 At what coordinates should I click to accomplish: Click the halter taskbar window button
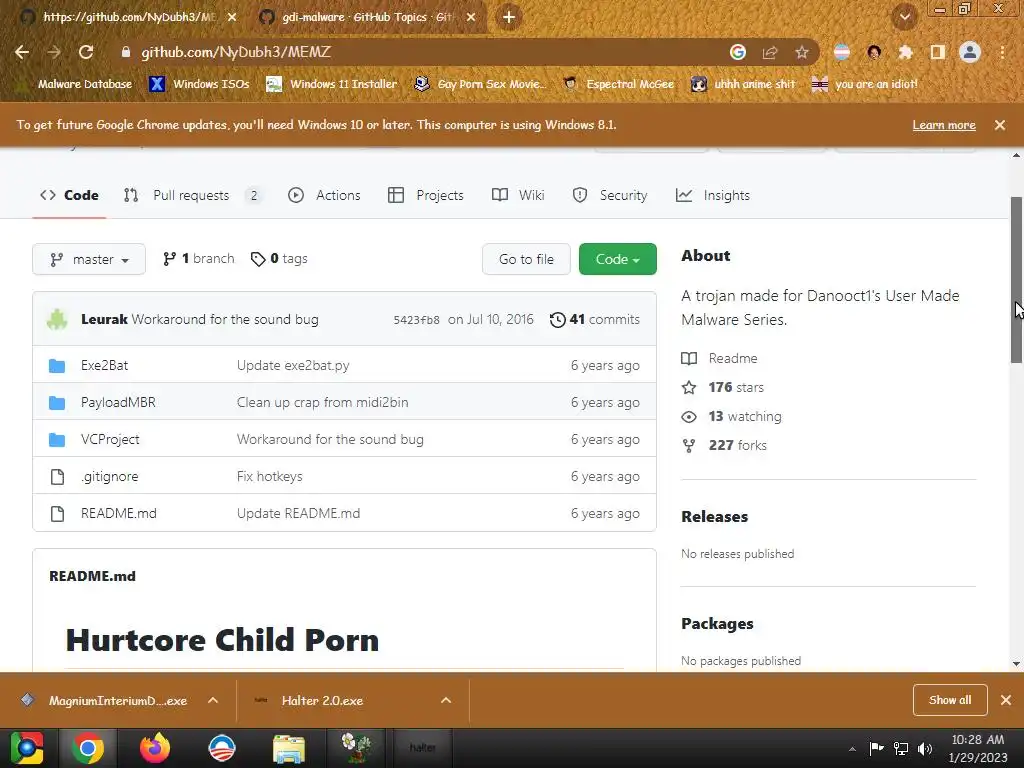(423, 748)
